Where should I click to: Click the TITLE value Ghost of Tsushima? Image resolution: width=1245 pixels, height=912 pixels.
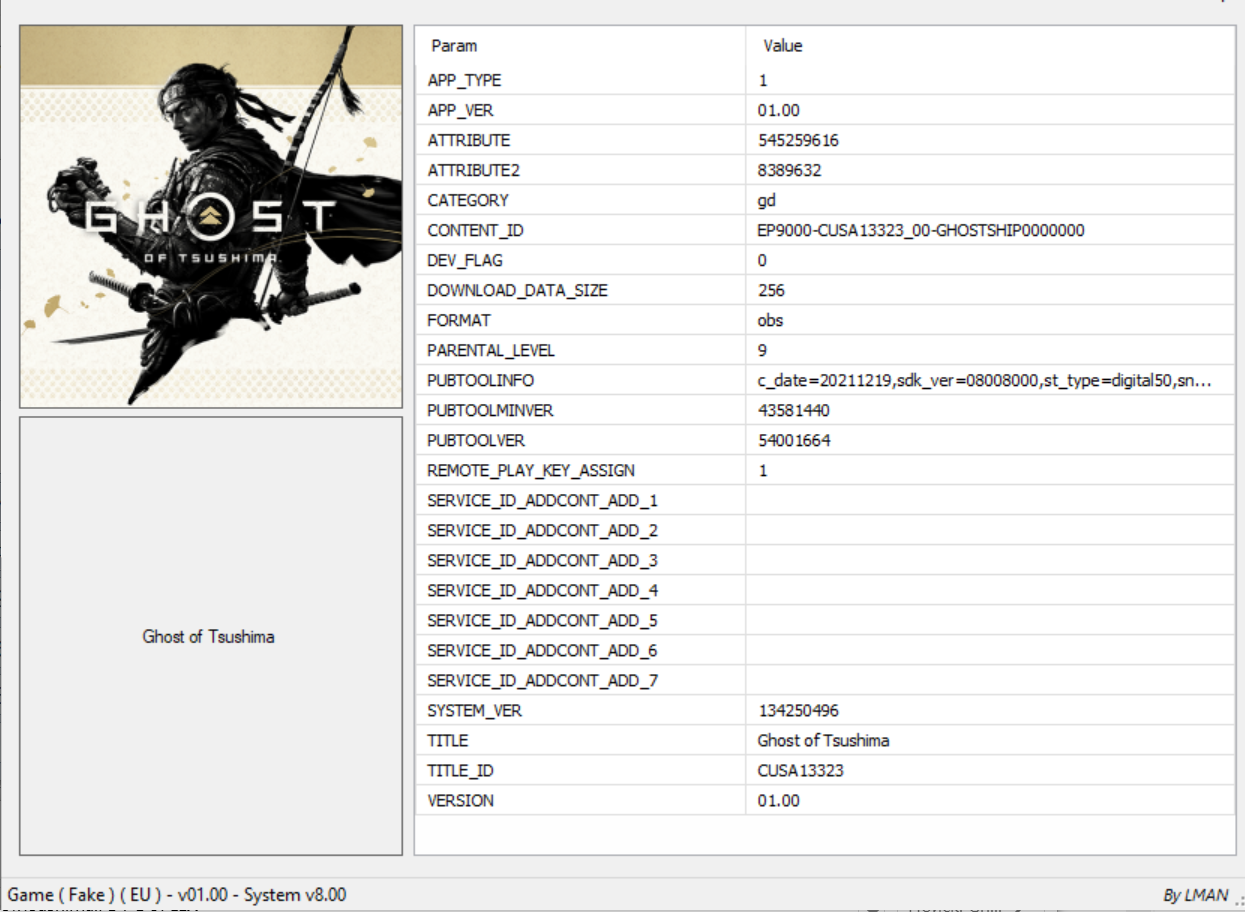823,741
